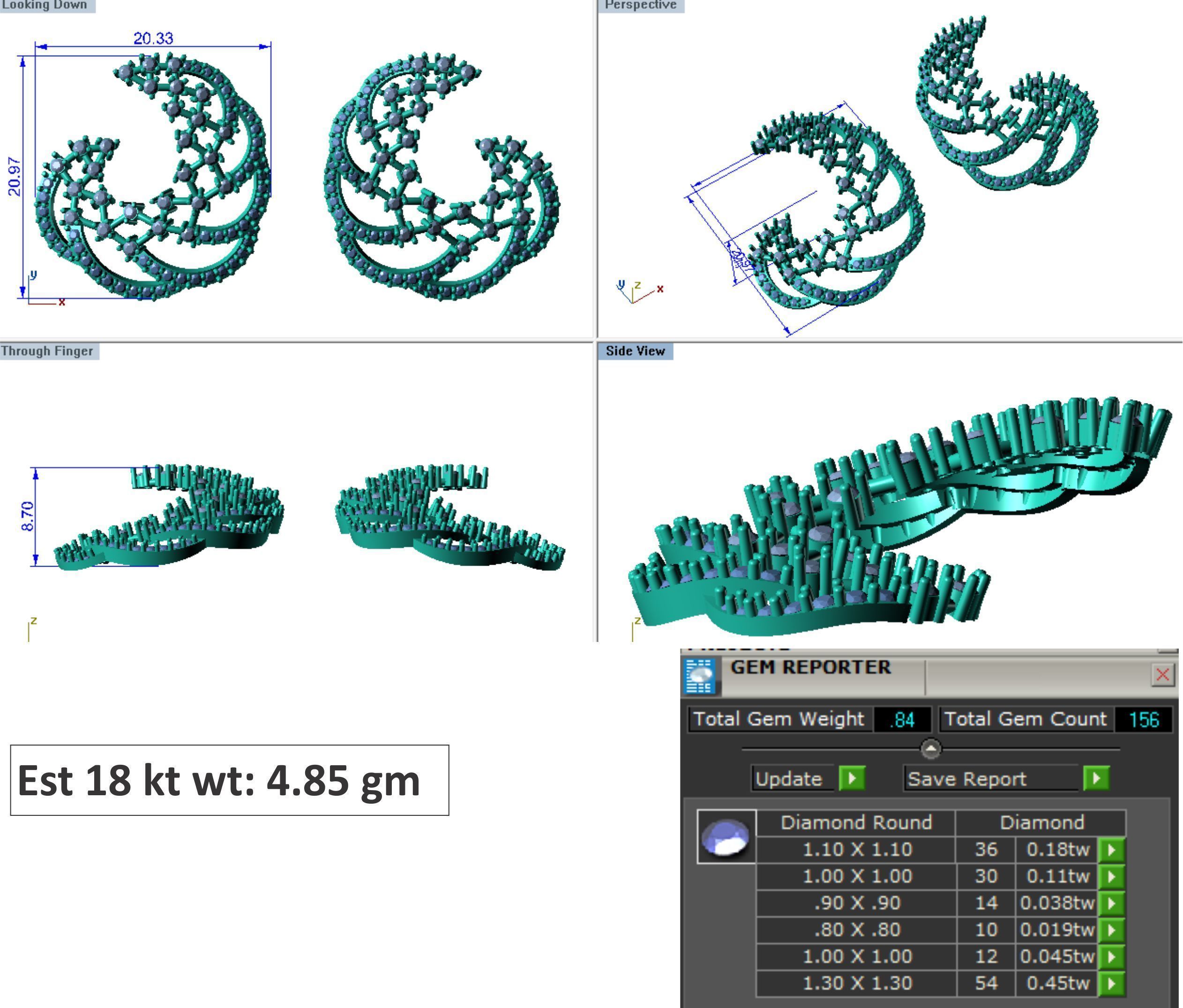The height and width of the screenshot is (1008, 1183).
Task: Click the gem count 30 cell
Action: point(986,877)
